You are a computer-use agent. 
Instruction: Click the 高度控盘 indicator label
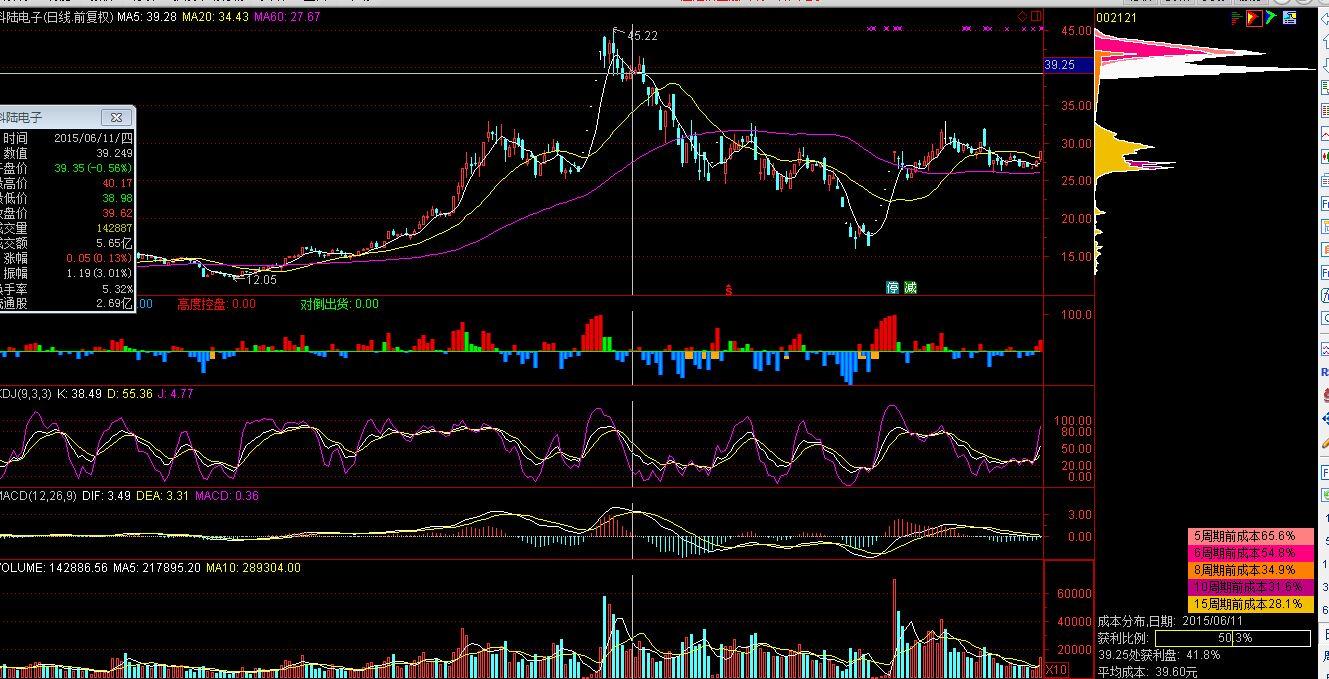201,304
